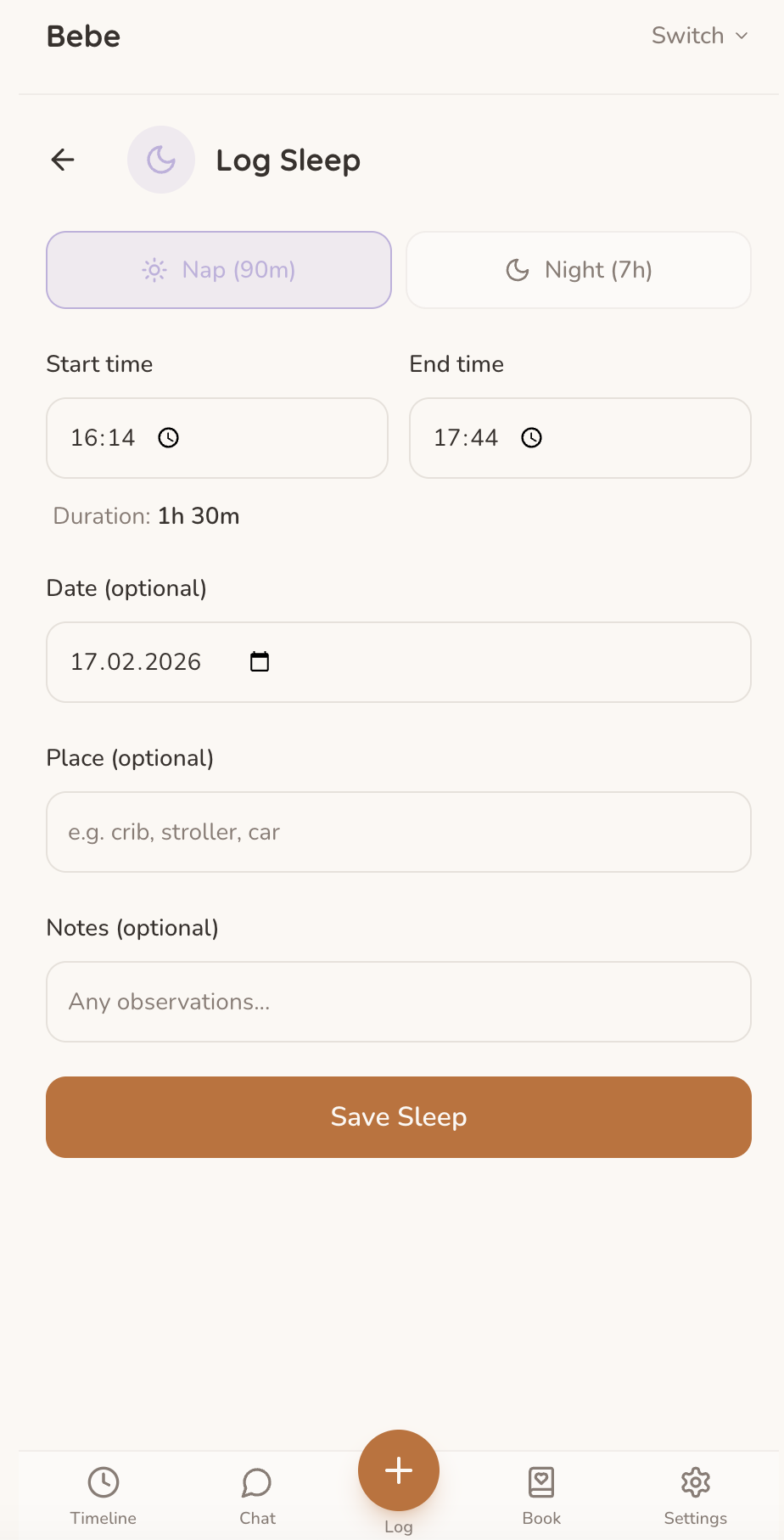Open the calendar picker icon in date field
The height and width of the screenshot is (1540, 784).
point(260,662)
